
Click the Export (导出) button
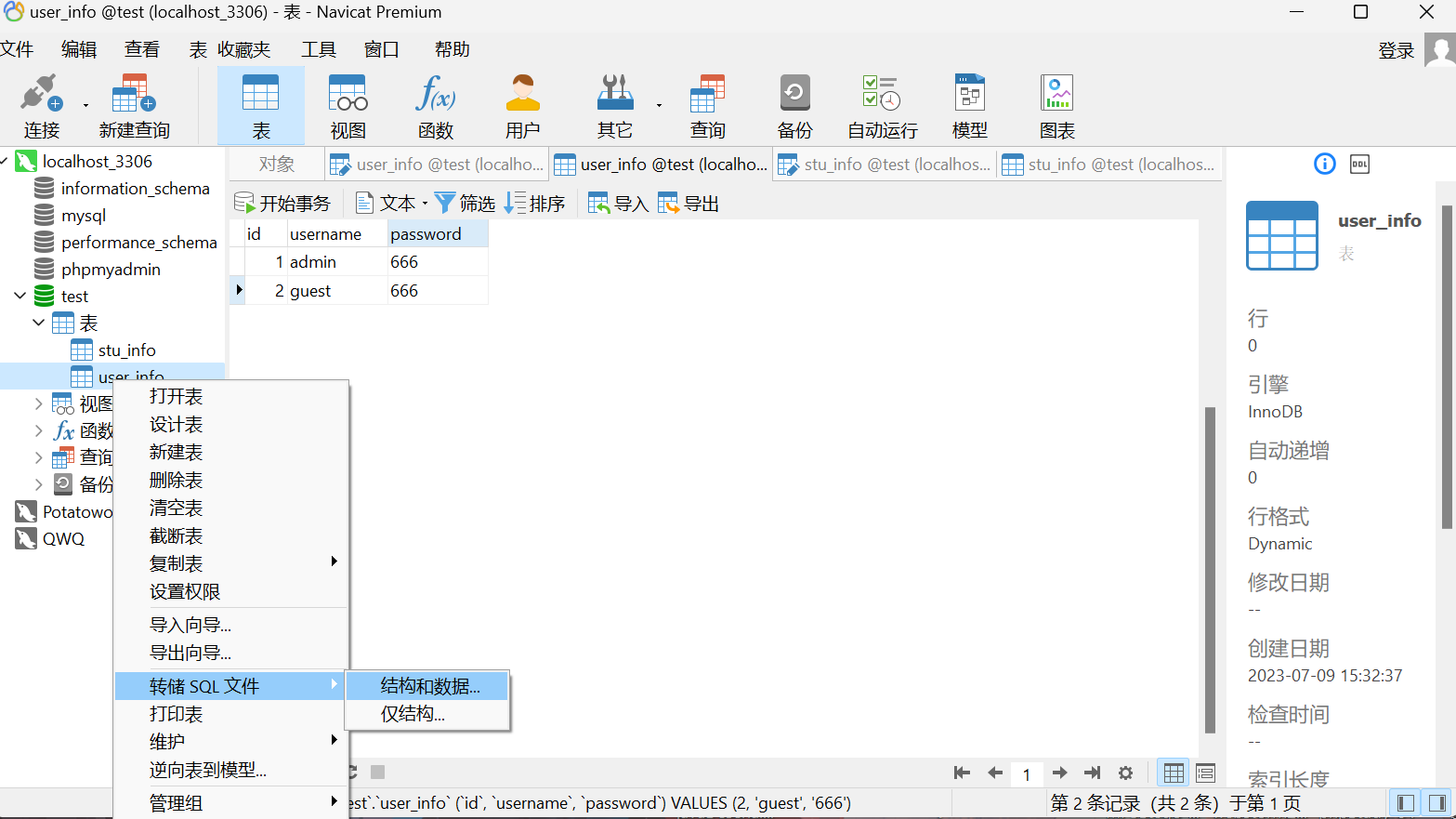(x=689, y=204)
